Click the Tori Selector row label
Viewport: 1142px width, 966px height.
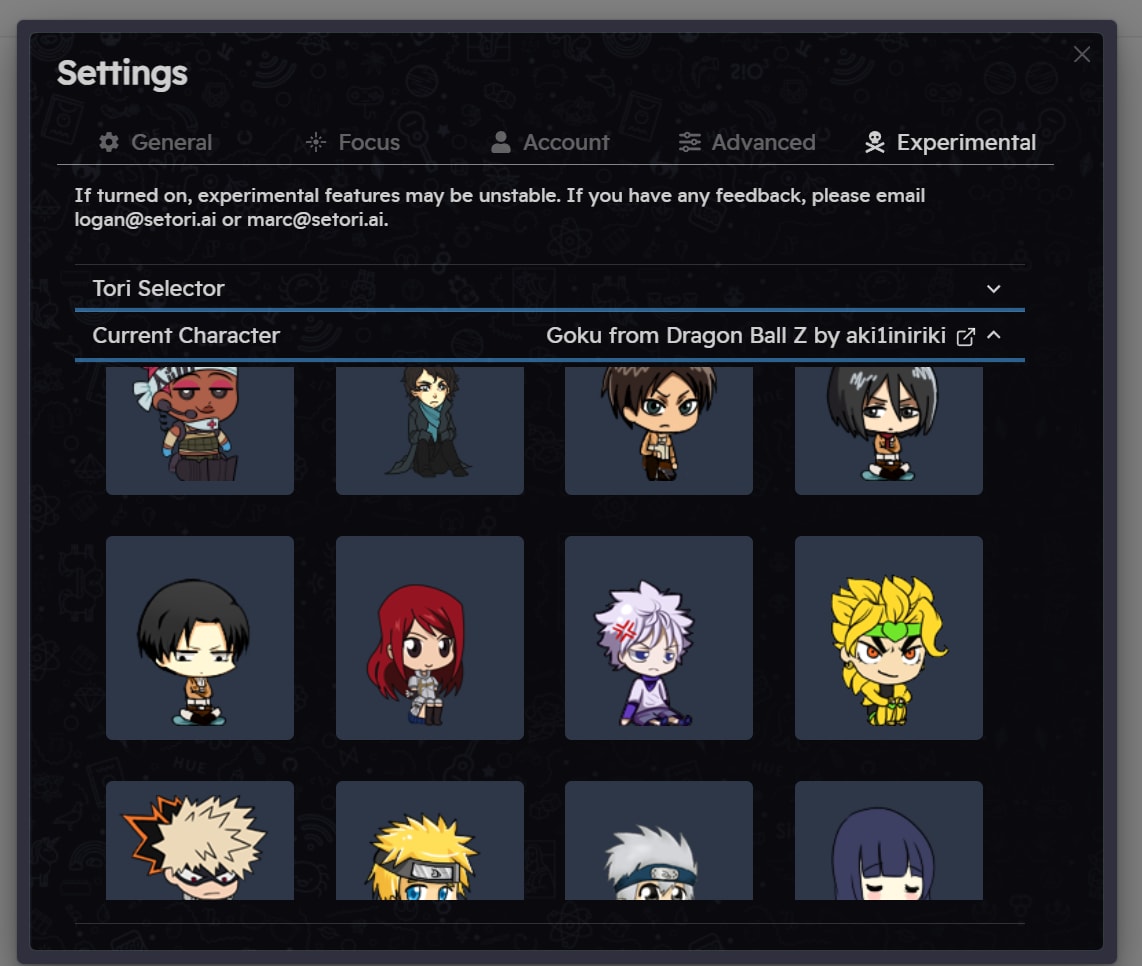[158, 288]
